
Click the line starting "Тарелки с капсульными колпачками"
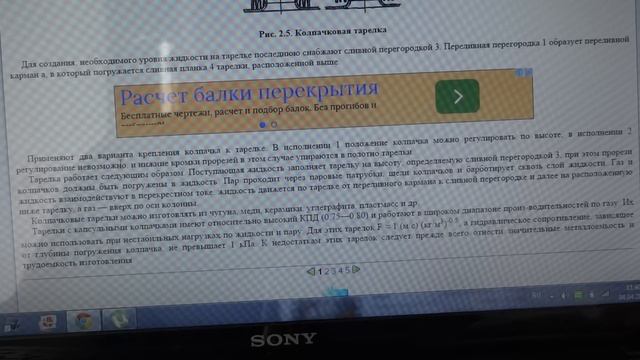[x=333, y=218]
